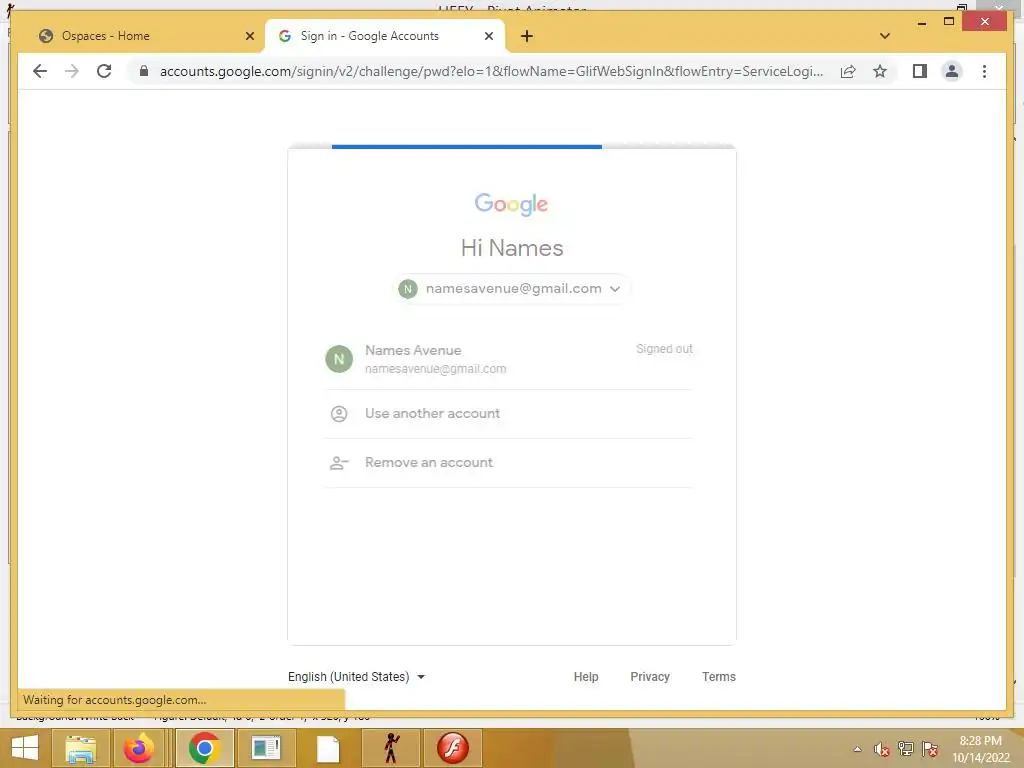Viewport: 1024px width, 768px height.
Task: Open the window-thumbnail app in the taskbar
Action: pos(266,748)
